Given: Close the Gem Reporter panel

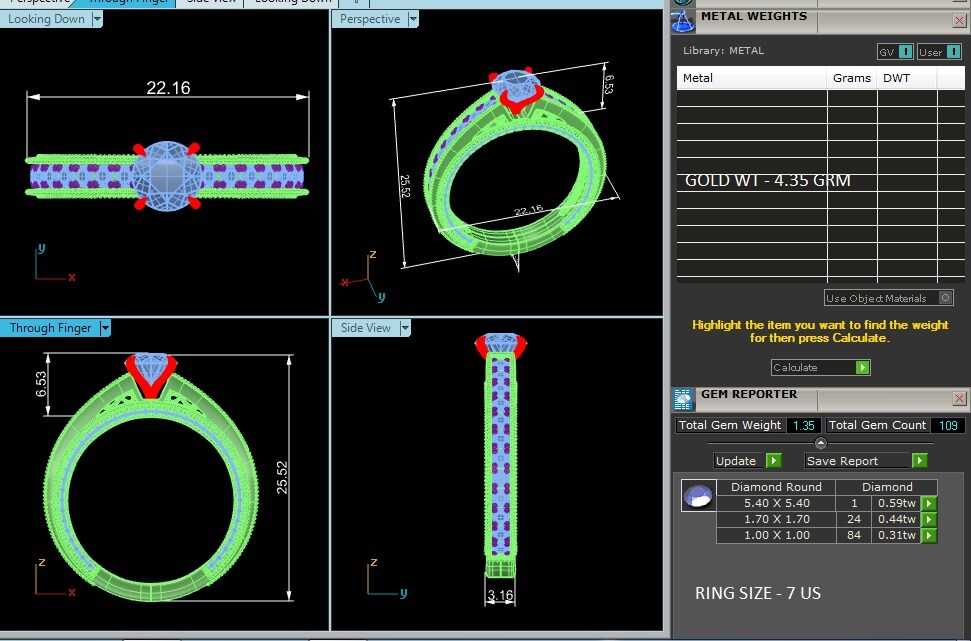Looking at the screenshot, I should click(959, 399).
